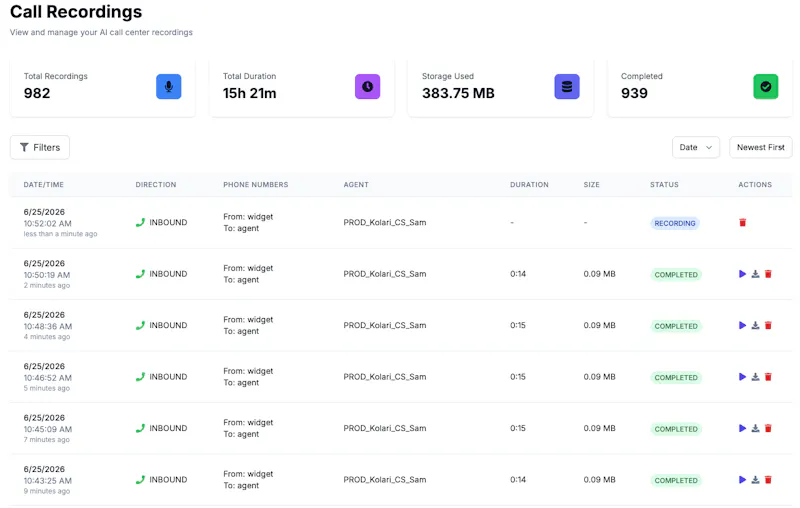Click the 'less than a minute ago' timestamp

coord(60,234)
